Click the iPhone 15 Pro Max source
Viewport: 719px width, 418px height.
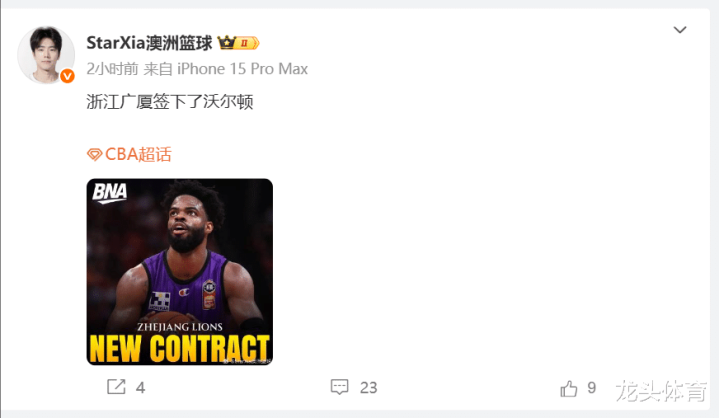pyautogui.click(x=242, y=69)
